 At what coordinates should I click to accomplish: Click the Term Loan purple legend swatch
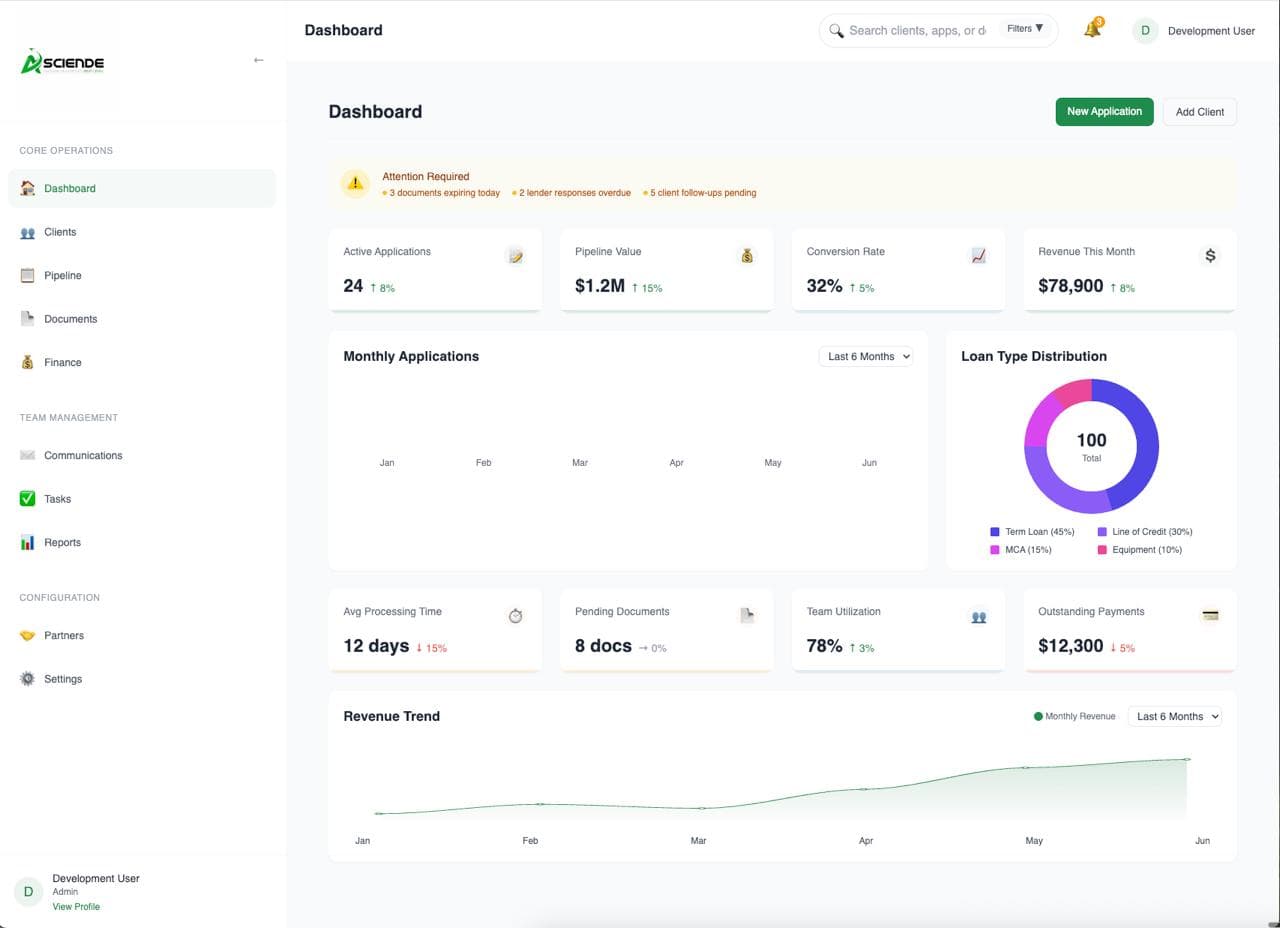[x=994, y=531]
